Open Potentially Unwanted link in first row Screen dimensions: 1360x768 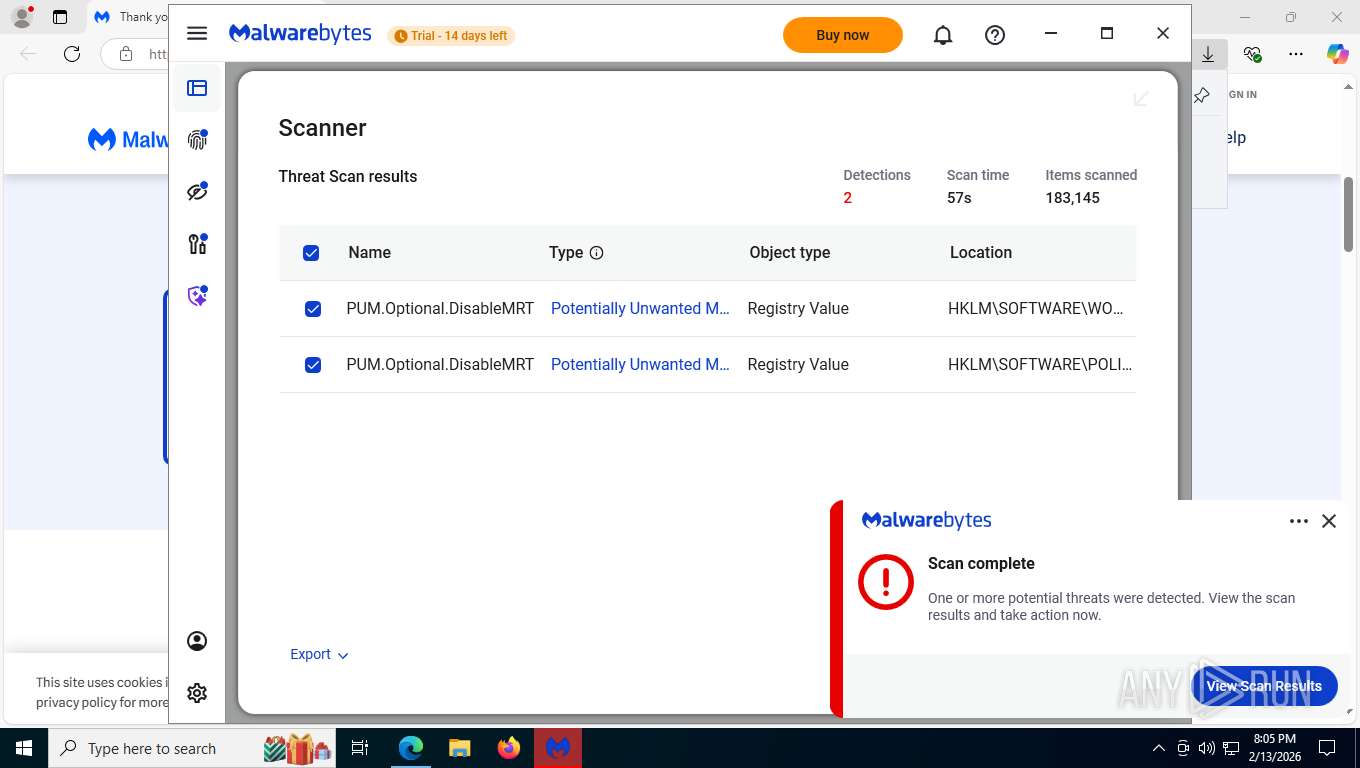coord(640,308)
